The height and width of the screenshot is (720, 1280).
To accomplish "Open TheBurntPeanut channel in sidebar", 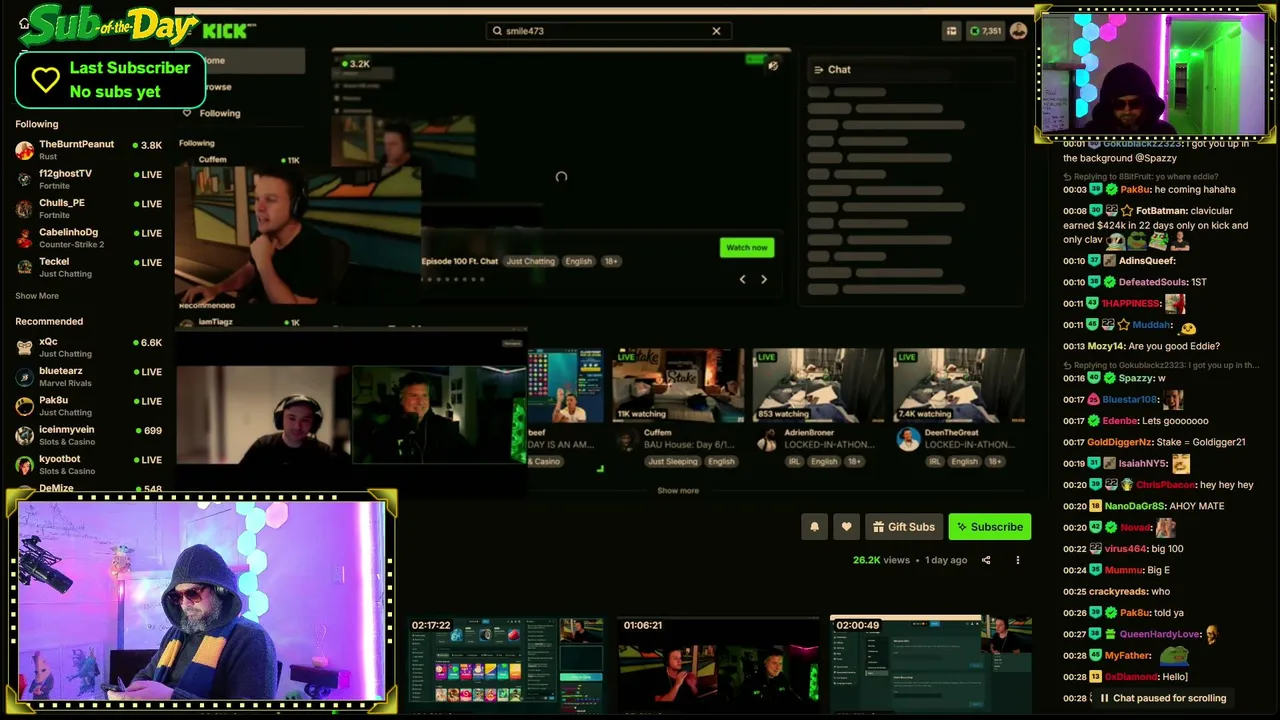I will [88, 150].
